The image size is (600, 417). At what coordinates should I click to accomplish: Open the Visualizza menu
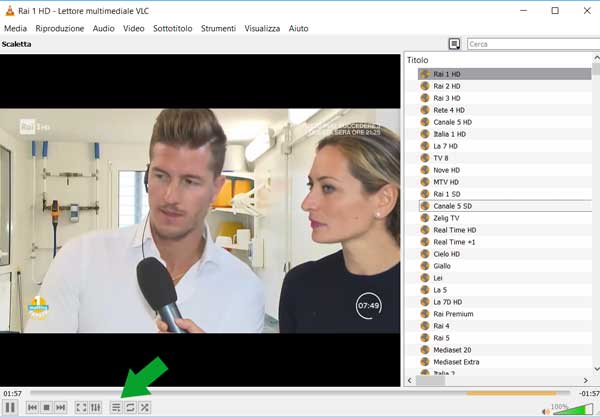[x=262, y=28]
